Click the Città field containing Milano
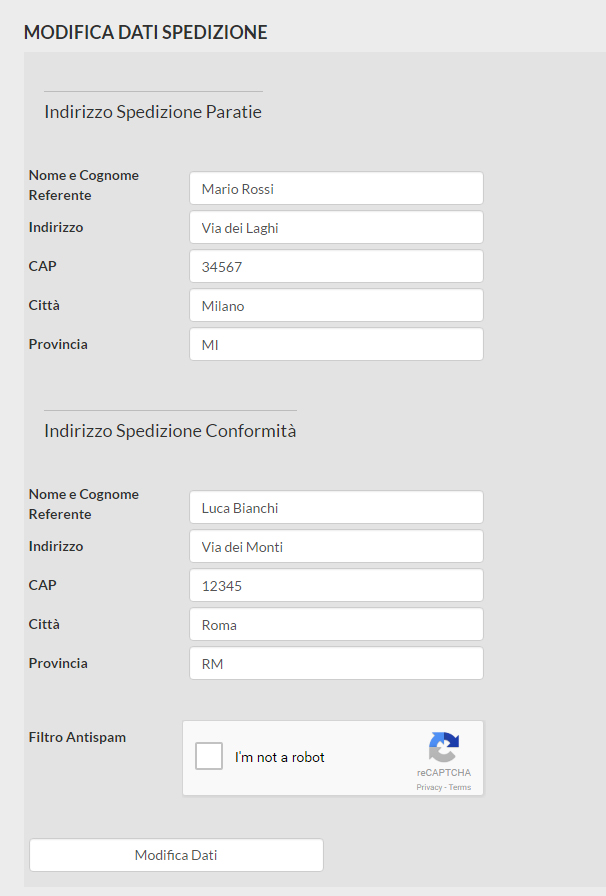Image resolution: width=606 pixels, height=896 pixels. pos(335,305)
